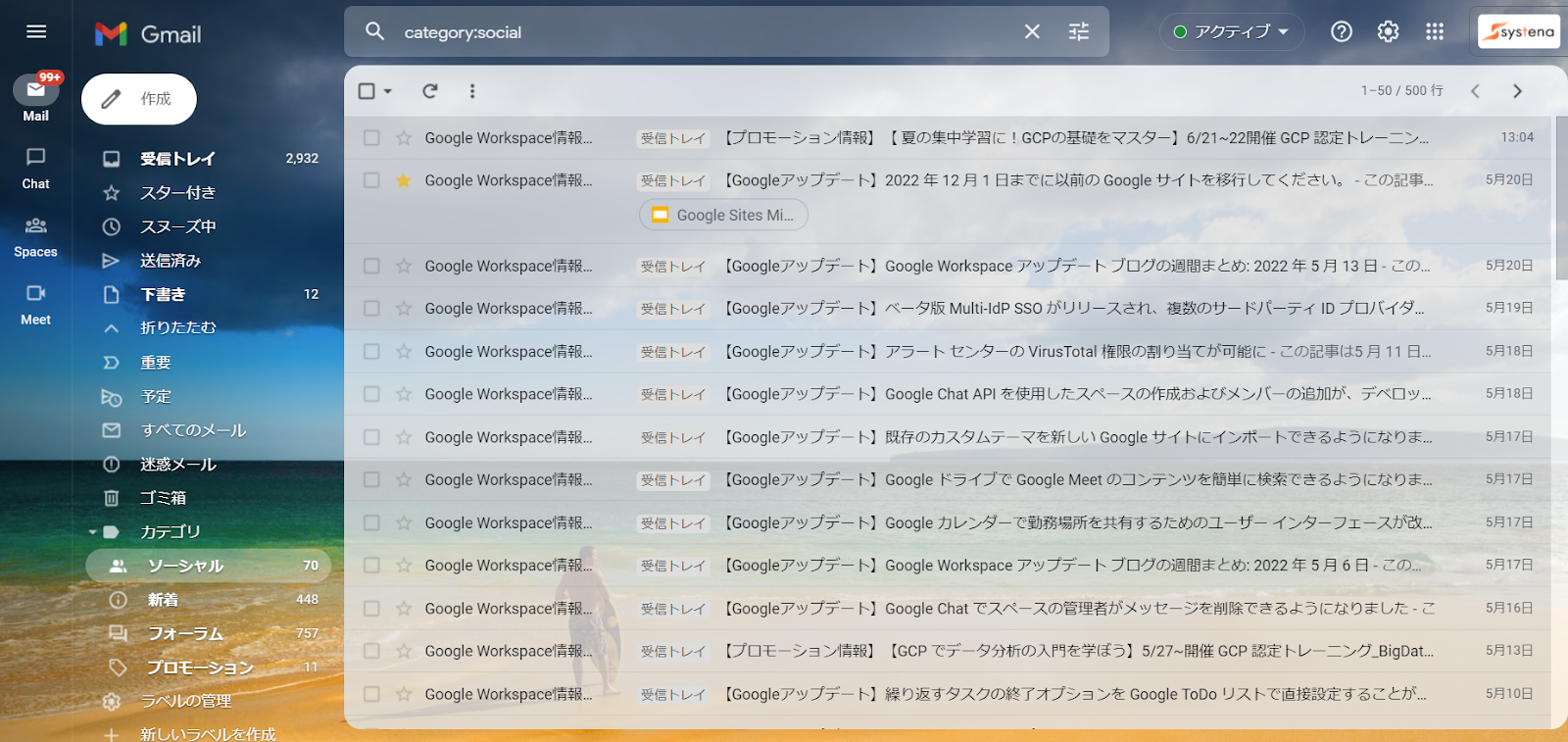Click 新しいラベルを作成
This screenshot has height=742, width=1568.
208,734
